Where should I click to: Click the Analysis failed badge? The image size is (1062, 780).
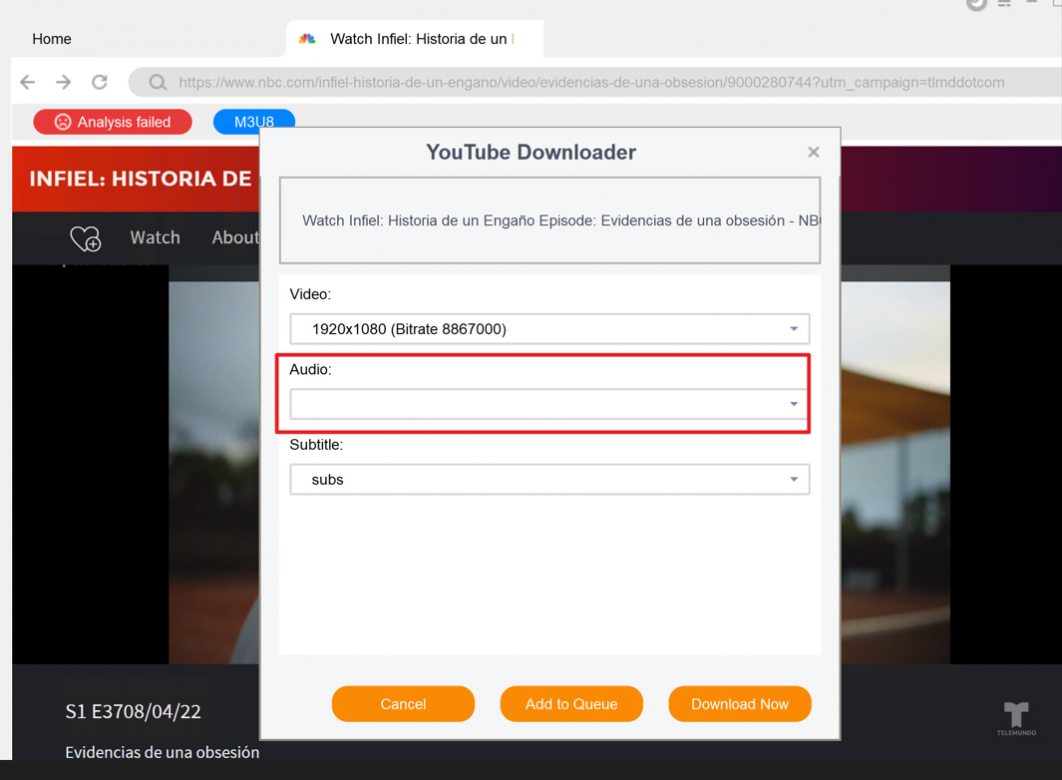tap(112, 122)
